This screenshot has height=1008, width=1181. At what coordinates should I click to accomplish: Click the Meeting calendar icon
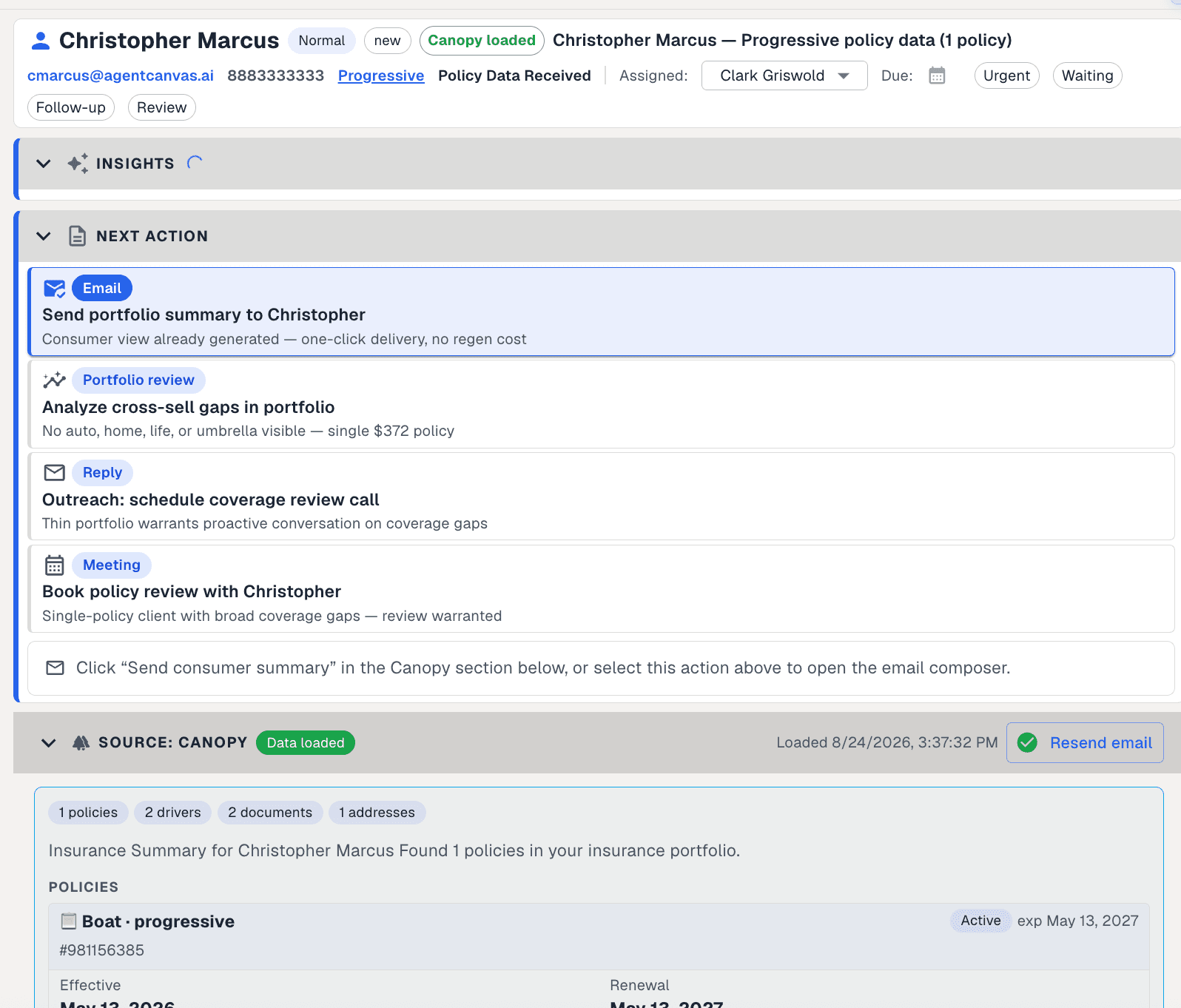tap(55, 565)
